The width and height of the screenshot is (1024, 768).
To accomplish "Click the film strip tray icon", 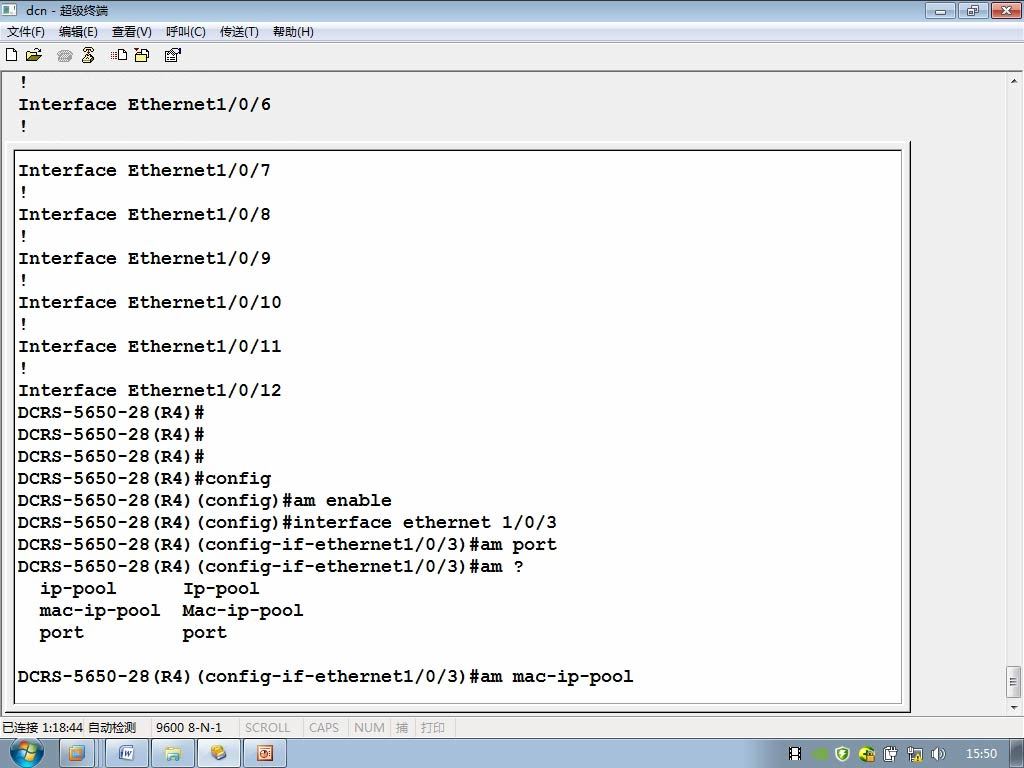I will [795, 754].
